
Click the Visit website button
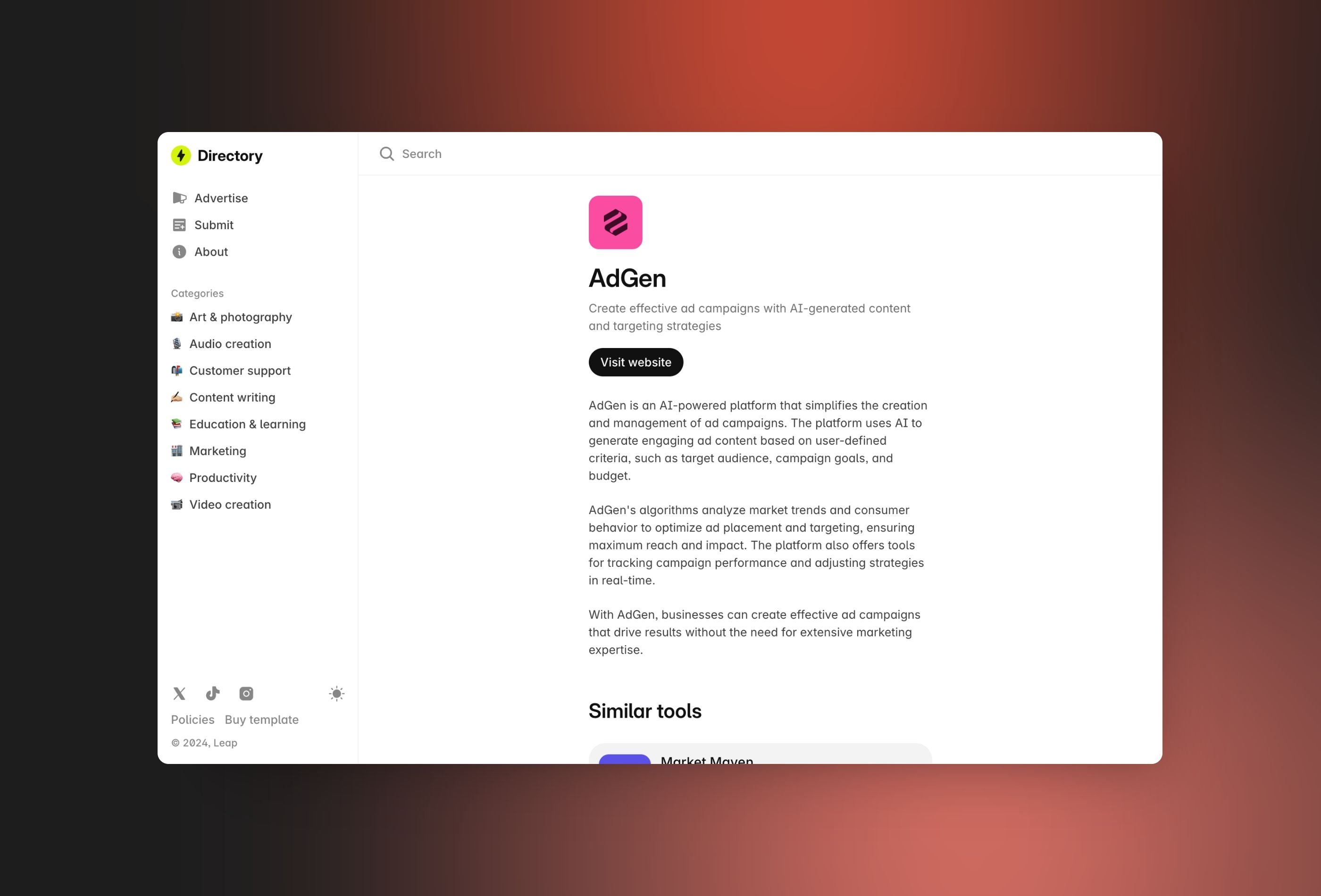(x=635, y=362)
